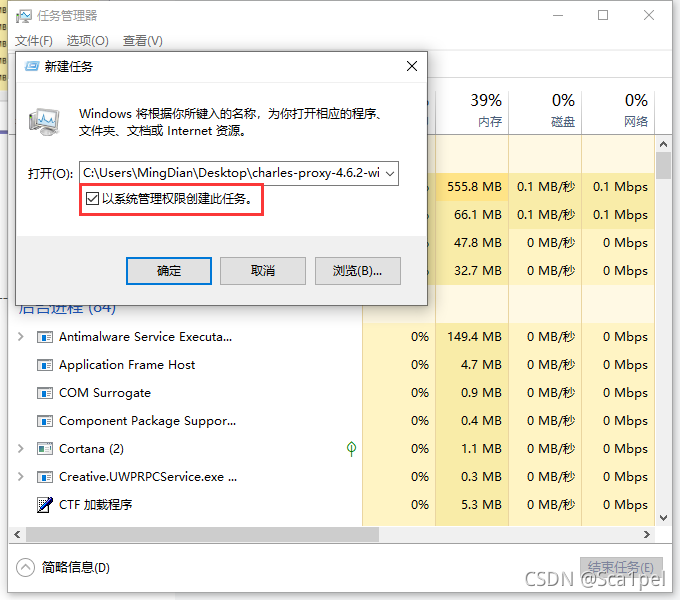Screen dimensions: 680x600
Task: Click the 5.3 MB memory cell
Action: 472,505
